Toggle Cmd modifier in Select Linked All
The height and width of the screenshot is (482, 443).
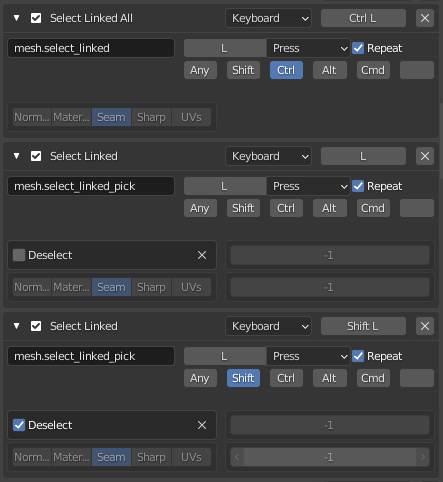373,70
